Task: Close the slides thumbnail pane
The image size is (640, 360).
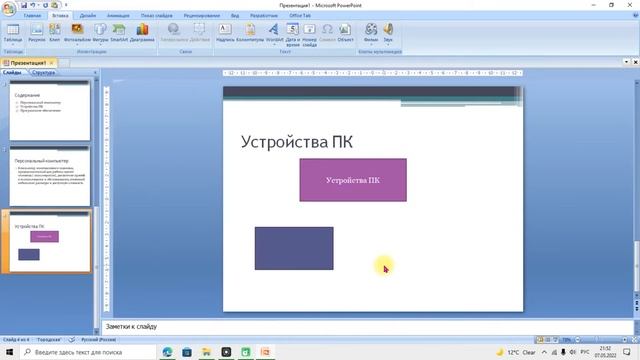Action: 95,73
